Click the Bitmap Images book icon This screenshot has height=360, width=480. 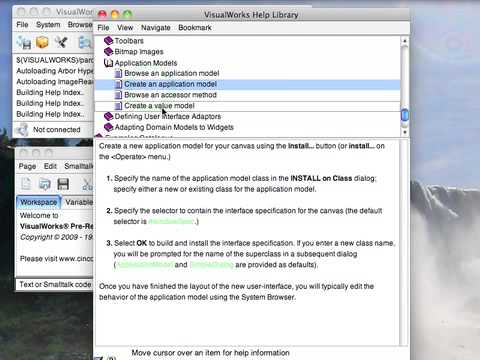(x=109, y=51)
